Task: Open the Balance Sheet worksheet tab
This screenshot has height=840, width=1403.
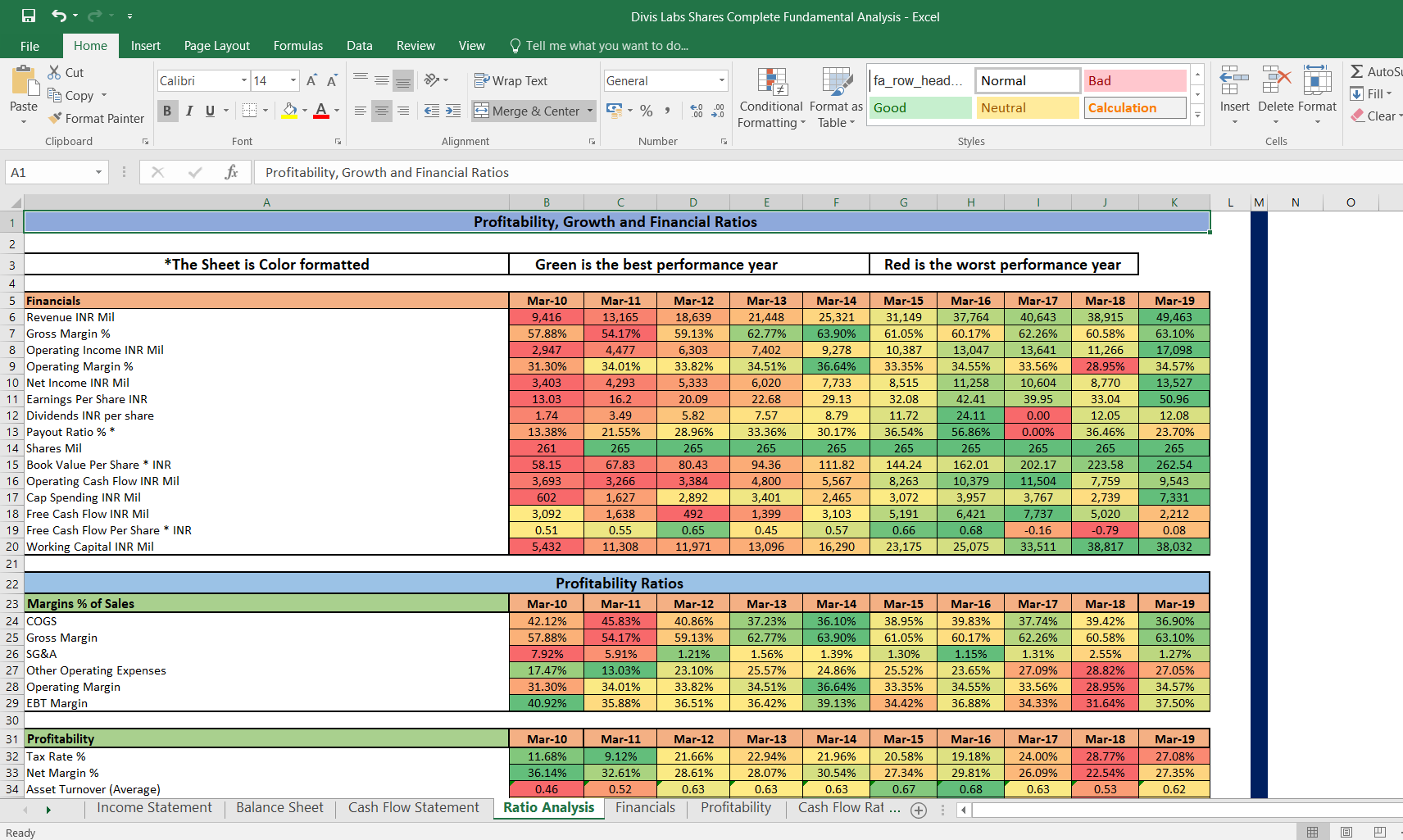Action: (279, 808)
